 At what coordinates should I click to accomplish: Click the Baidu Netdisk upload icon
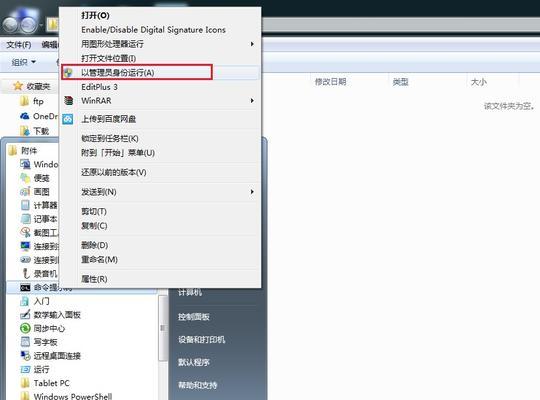pyautogui.click(x=68, y=119)
